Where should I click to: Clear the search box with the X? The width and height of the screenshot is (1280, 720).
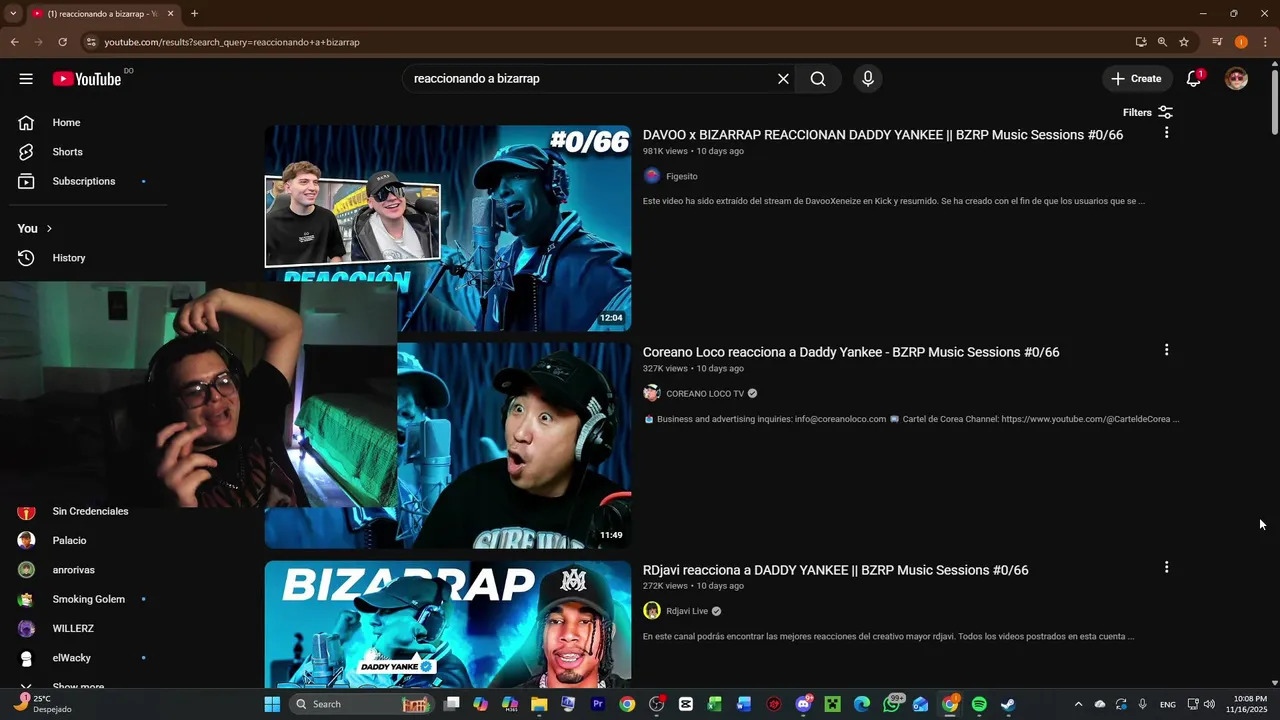point(783,79)
